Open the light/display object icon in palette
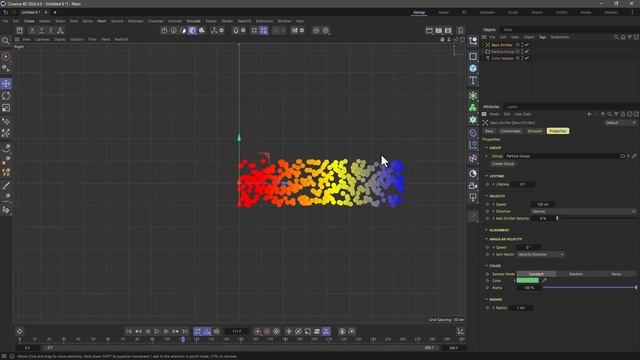This screenshot has width=640, height=360. [x=473, y=197]
